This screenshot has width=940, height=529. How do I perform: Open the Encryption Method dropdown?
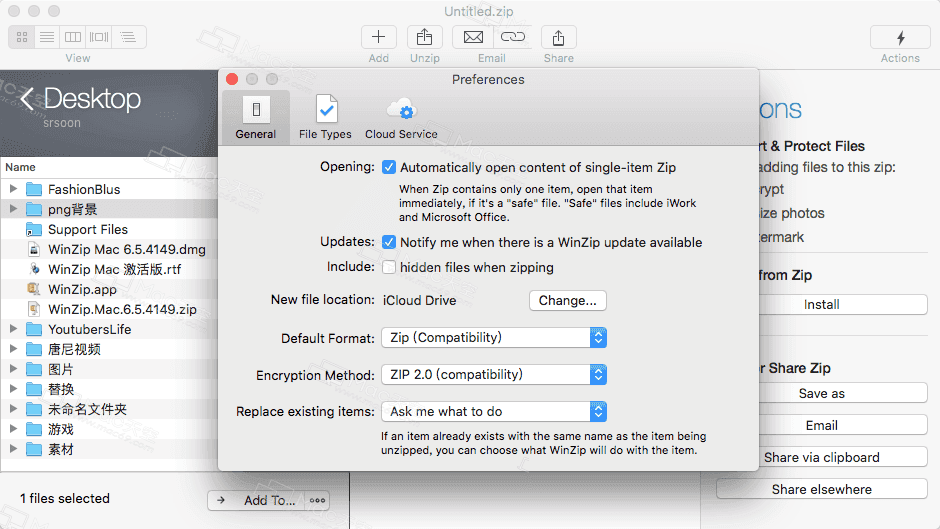[x=494, y=375]
